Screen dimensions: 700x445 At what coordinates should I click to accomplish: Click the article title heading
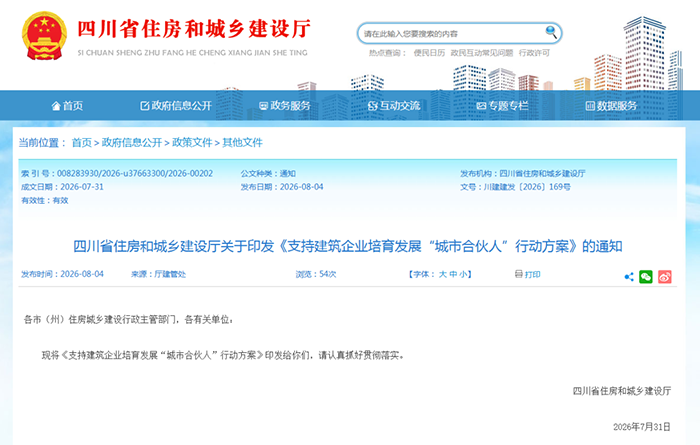348,246
